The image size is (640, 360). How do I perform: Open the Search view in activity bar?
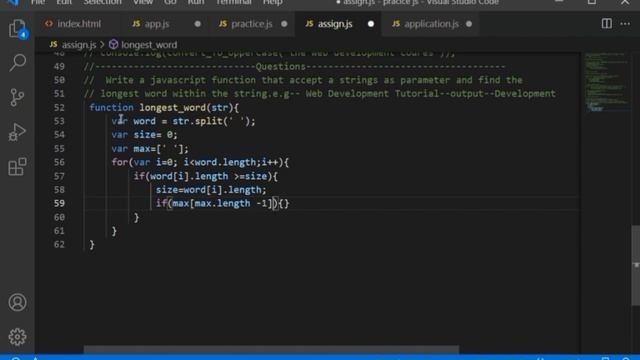[17, 62]
